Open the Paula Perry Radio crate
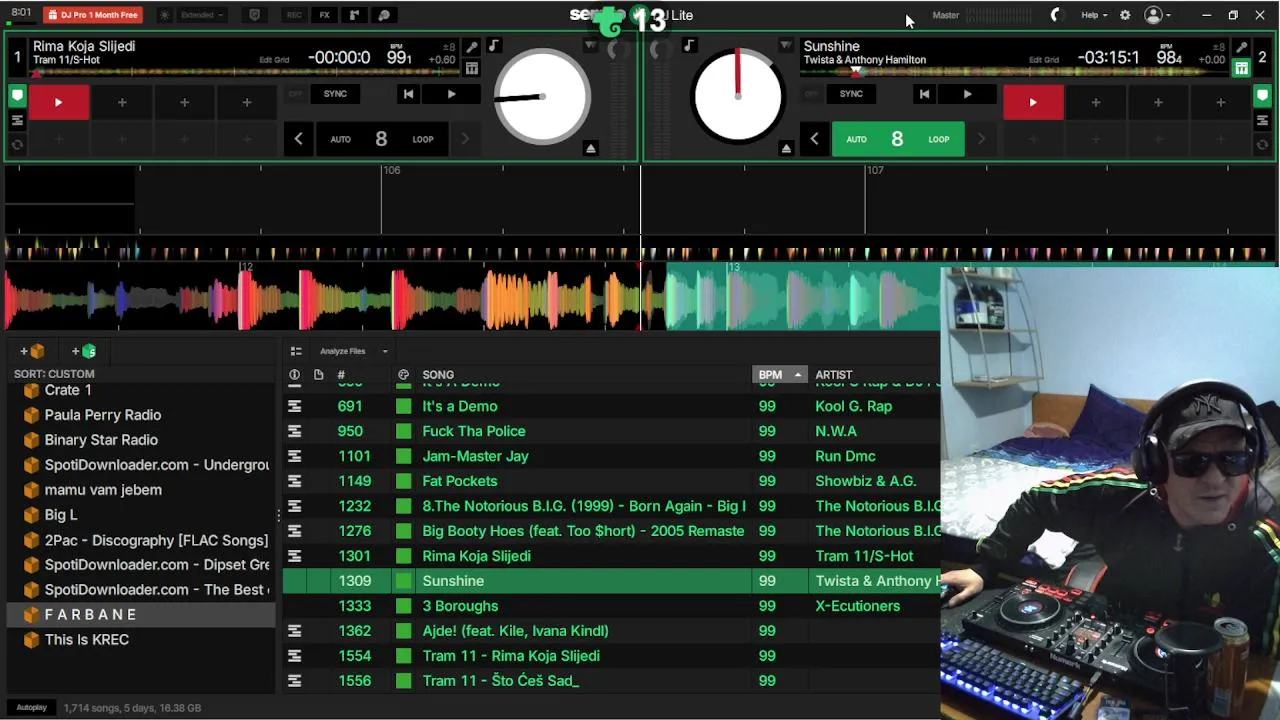The image size is (1280, 720). (x=102, y=415)
